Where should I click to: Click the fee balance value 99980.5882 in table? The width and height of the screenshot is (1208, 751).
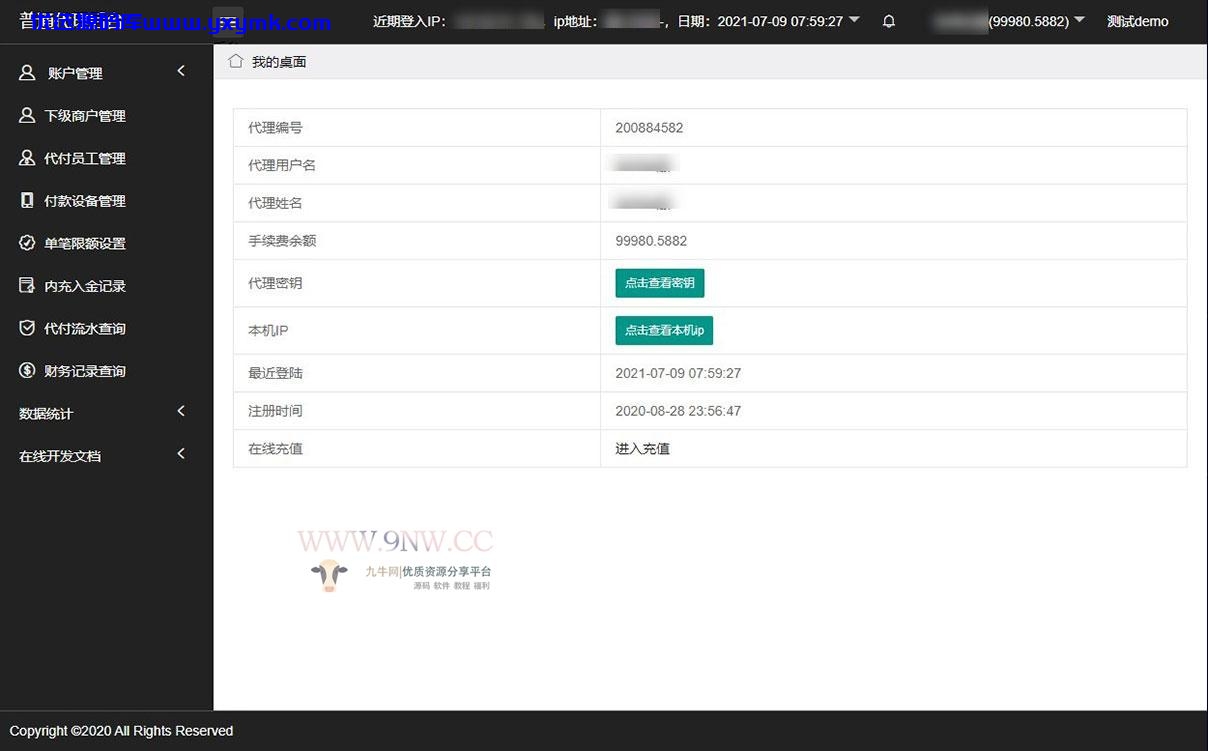(651, 241)
